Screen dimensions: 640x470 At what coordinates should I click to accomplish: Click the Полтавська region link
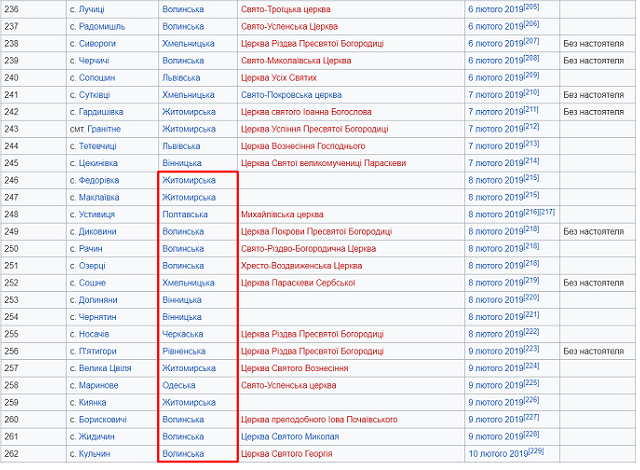pyautogui.click(x=185, y=215)
